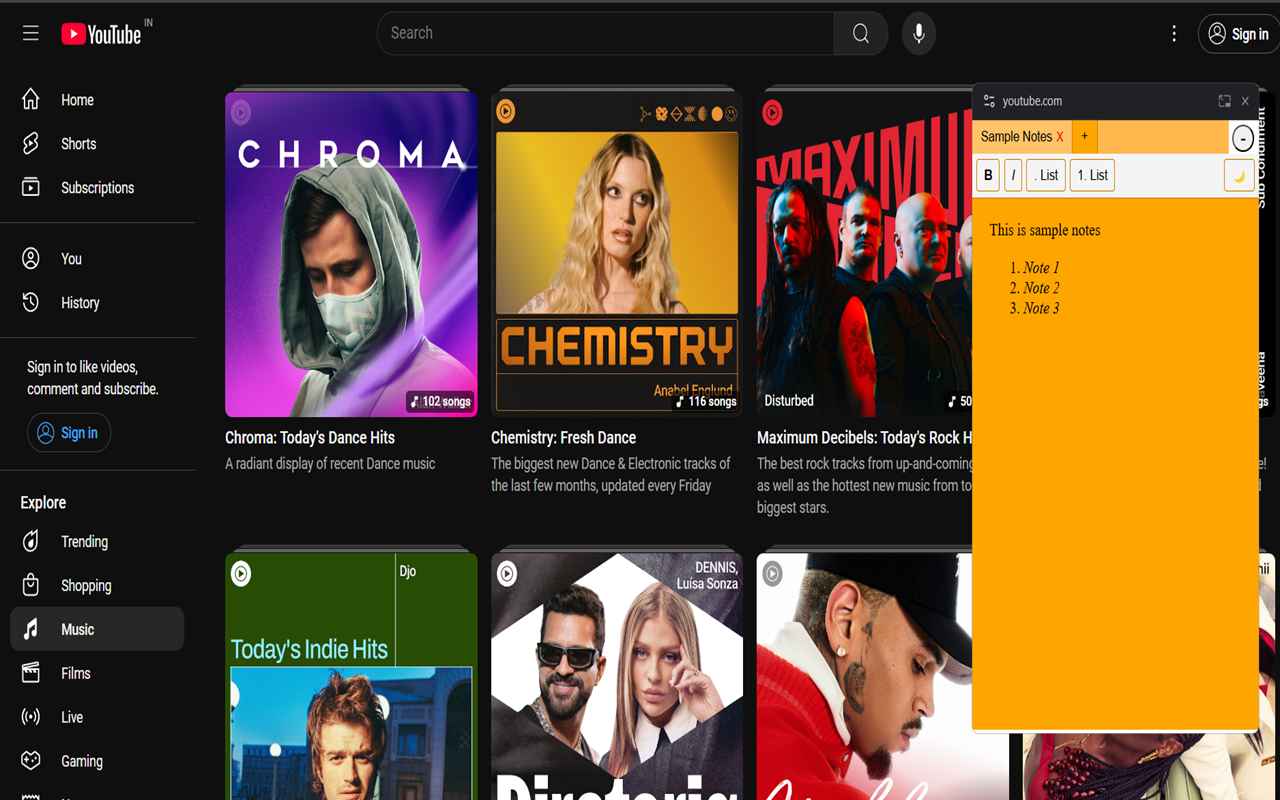Screen dimensions: 1280x800
Task: Click the 'Note 1' list item
Action: click(x=1041, y=268)
